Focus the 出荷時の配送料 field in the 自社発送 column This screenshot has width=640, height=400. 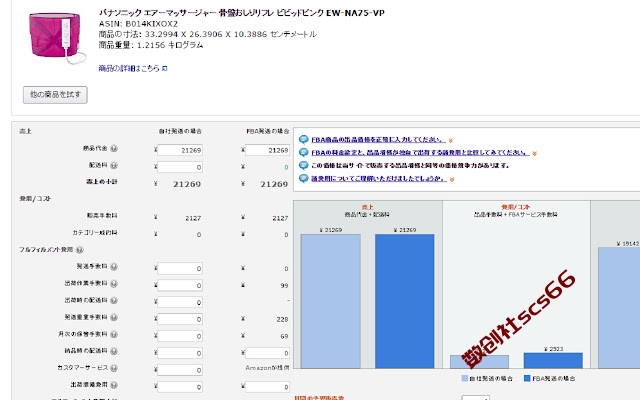(180, 302)
